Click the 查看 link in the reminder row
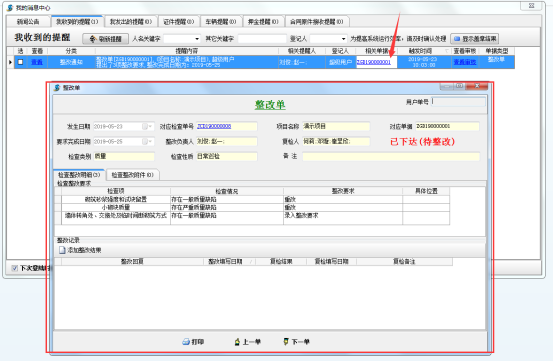 click(37, 62)
